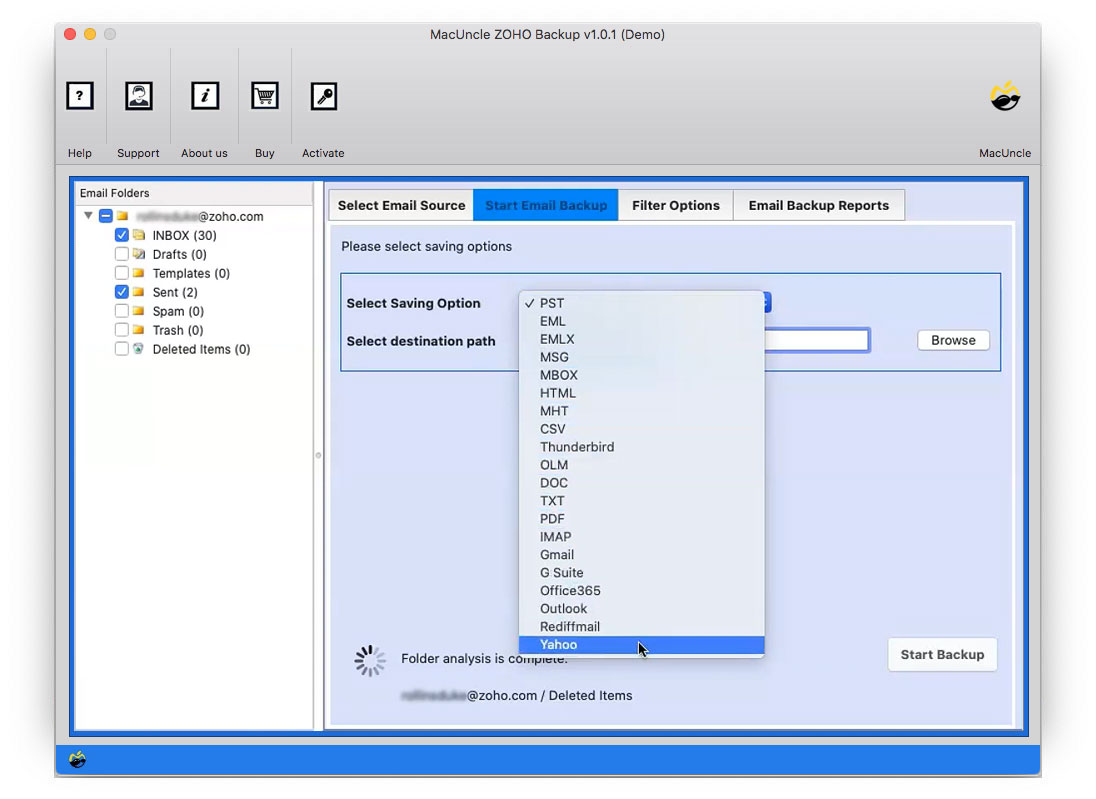Click the Buy shopping cart icon

pyautogui.click(x=264, y=96)
